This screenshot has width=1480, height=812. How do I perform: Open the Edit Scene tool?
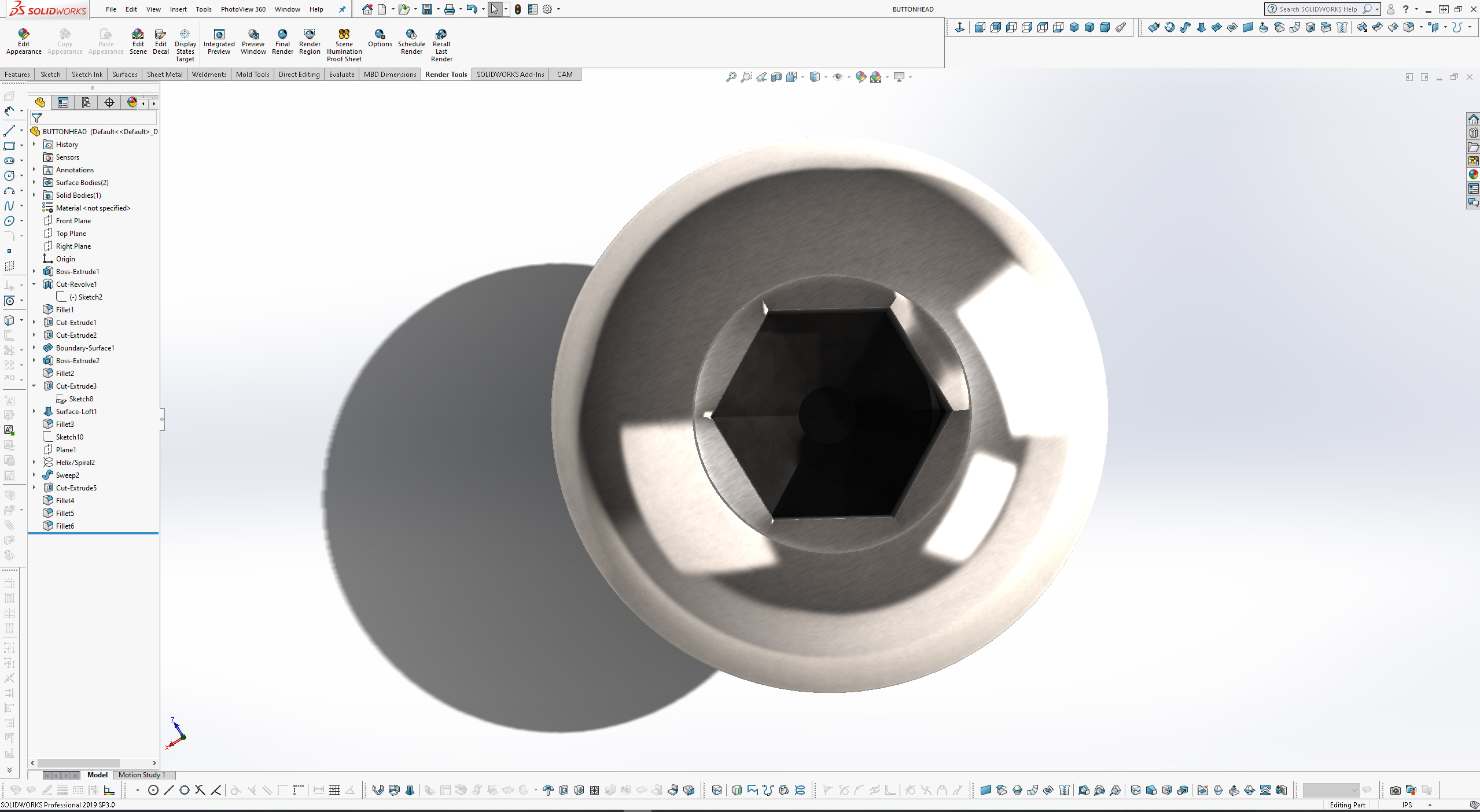click(138, 35)
